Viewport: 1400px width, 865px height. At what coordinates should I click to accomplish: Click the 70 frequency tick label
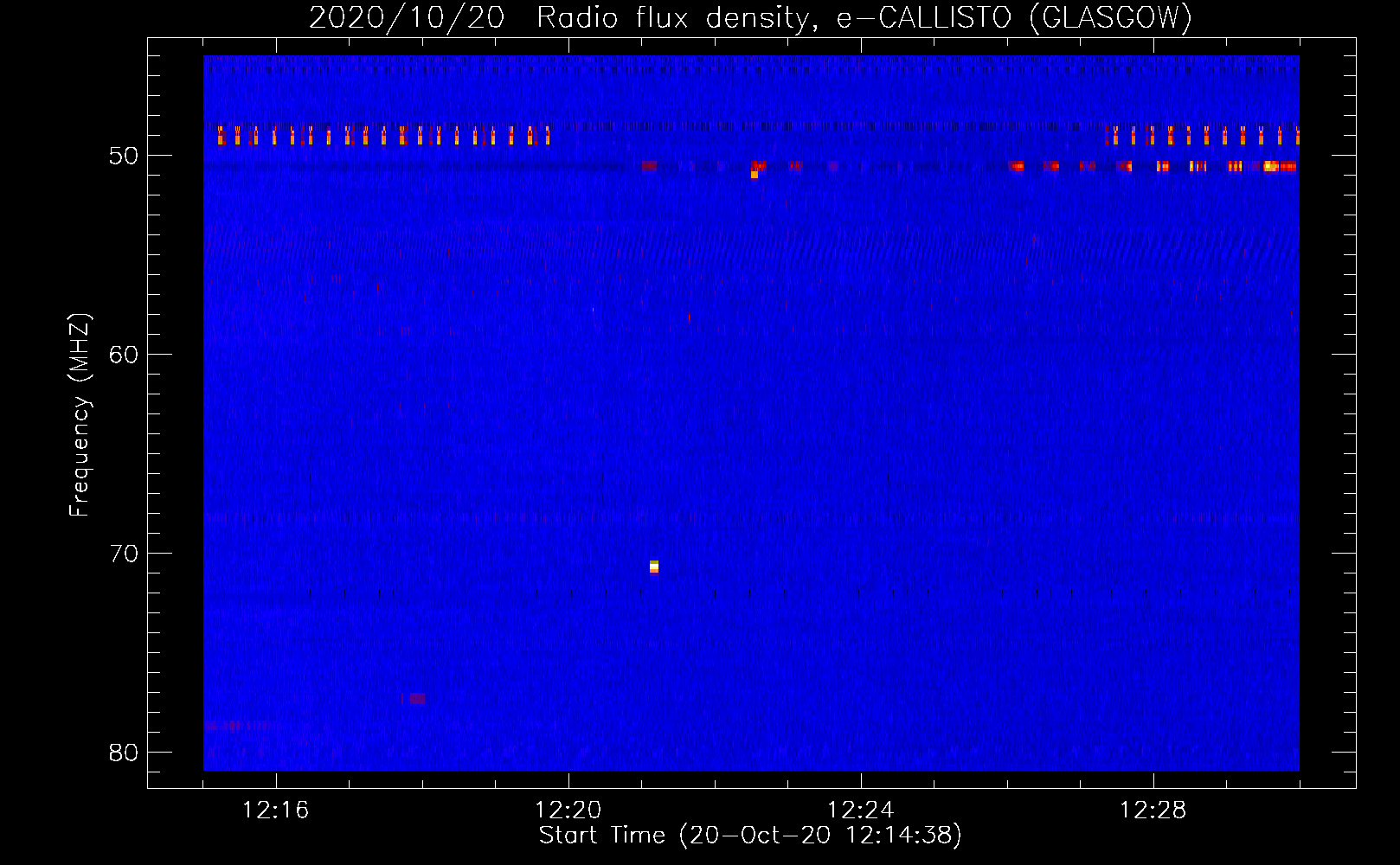[x=125, y=554]
